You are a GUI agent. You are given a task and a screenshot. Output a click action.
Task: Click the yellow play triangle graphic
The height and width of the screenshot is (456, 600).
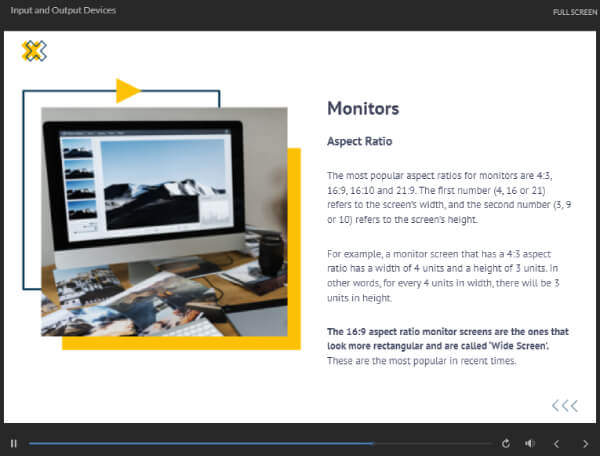coord(127,90)
